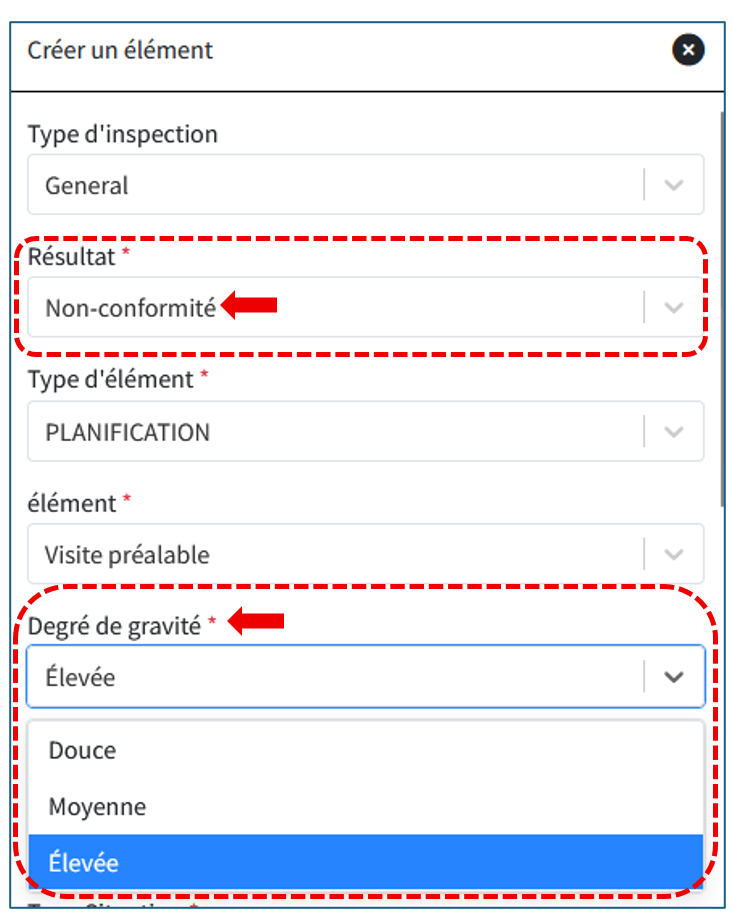Select the Douce severity option
This screenshot has height=924, width=733.
pyautogui.click(x=83, y=750)
